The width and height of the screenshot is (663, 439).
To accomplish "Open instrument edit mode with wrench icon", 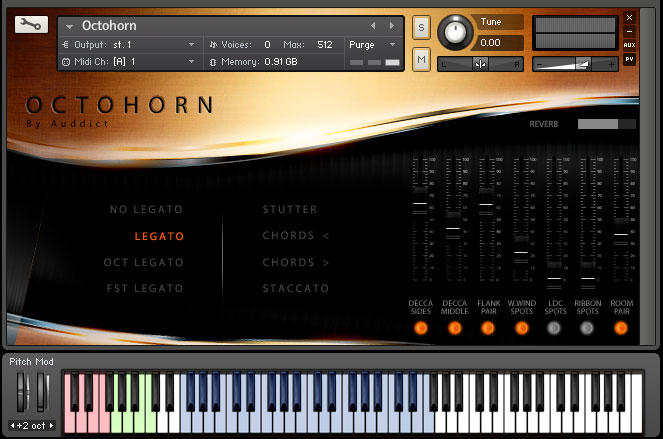I will pos(31,25).
